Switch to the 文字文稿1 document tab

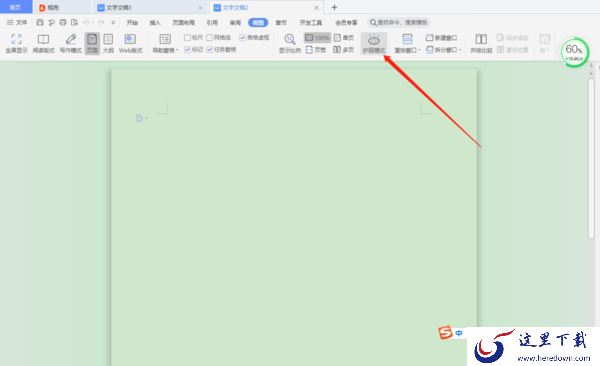[151, 7]
